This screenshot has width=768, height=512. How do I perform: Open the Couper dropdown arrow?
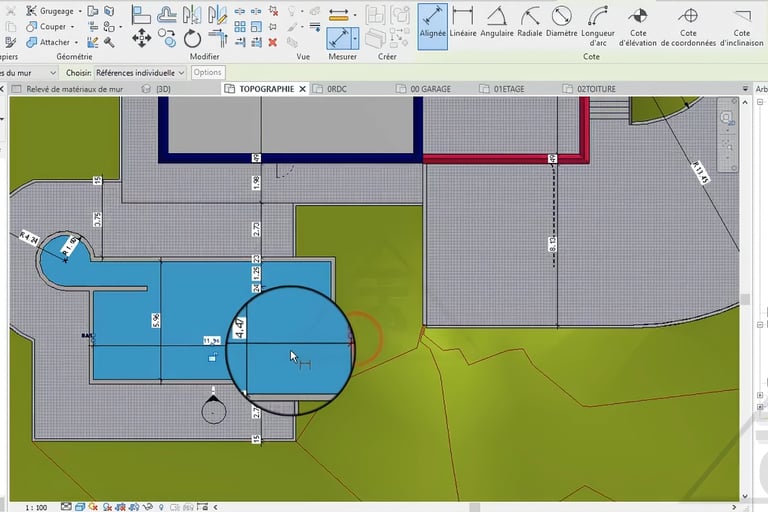pos(72,26)
